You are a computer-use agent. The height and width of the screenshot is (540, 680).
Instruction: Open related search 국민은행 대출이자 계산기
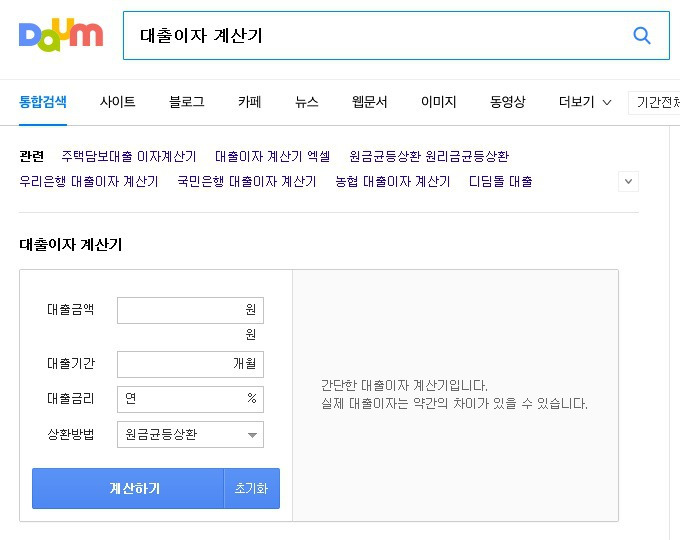coord(247,181)
